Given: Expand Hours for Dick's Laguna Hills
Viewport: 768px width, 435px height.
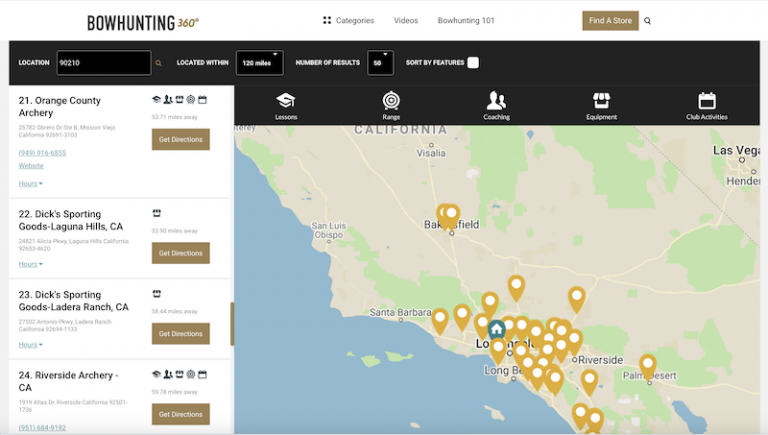Looking at the screenshot, I should click(x=30, y=264).
